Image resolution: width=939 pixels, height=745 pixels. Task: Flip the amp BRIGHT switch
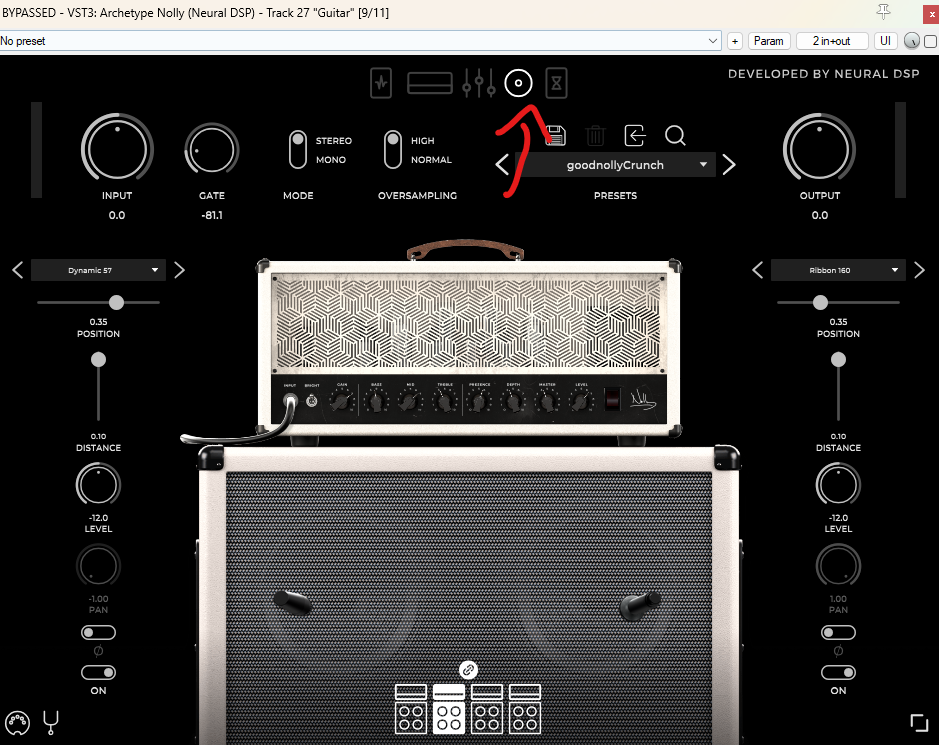pyautogui.click(x=311, y=401)
